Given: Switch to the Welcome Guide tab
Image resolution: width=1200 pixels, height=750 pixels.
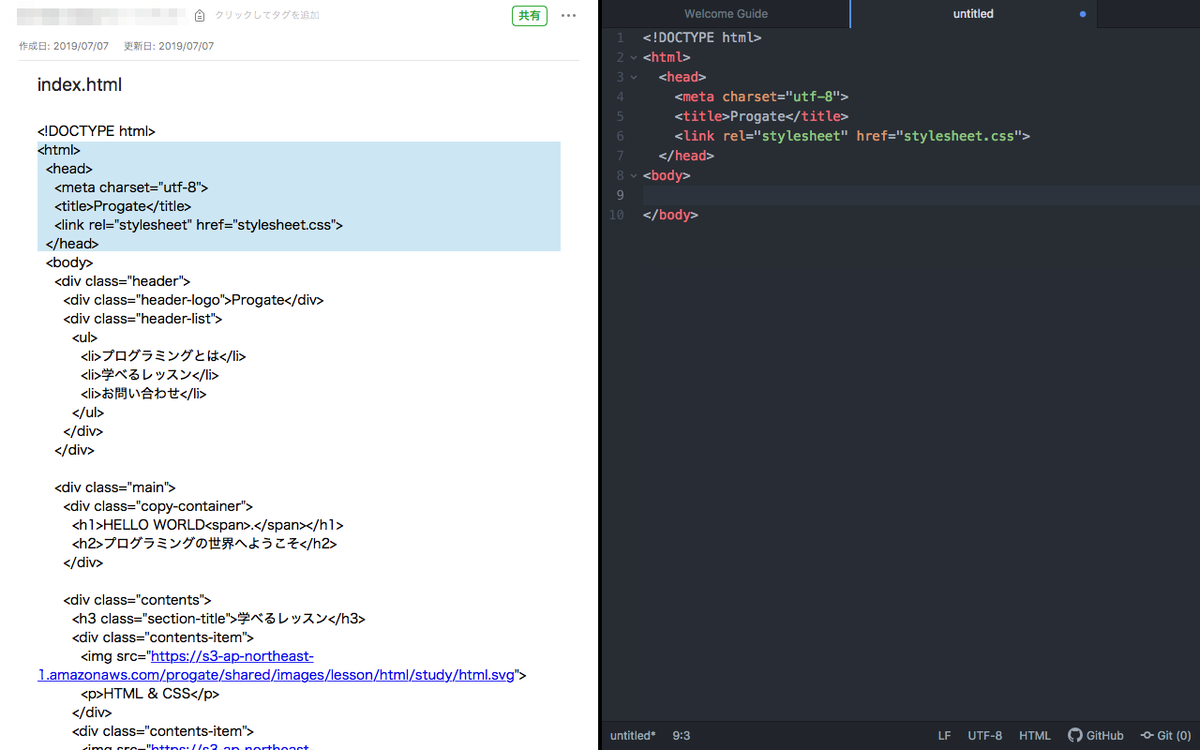Looking at the screenshot, I should [x=726, y=14].
